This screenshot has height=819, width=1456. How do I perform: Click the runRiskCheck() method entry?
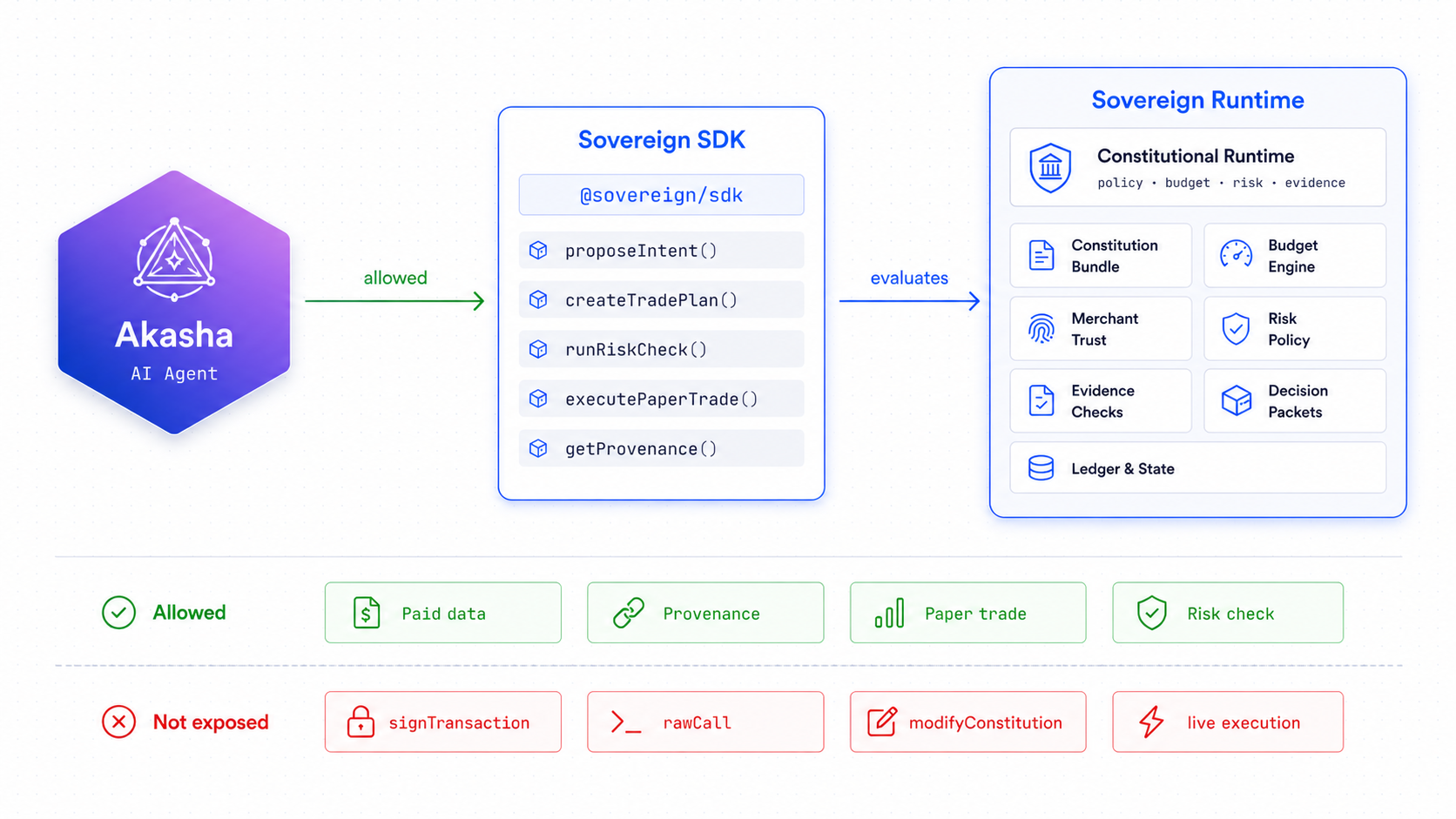(x=661, y=349)
